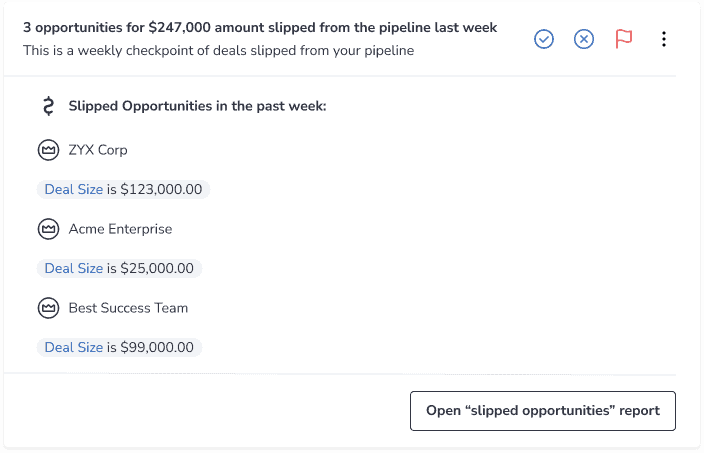Click the Deal Size link for $25,000.00
Image resolution: width=704 pixels, height=453 pixels.
(x=74, y=268)
